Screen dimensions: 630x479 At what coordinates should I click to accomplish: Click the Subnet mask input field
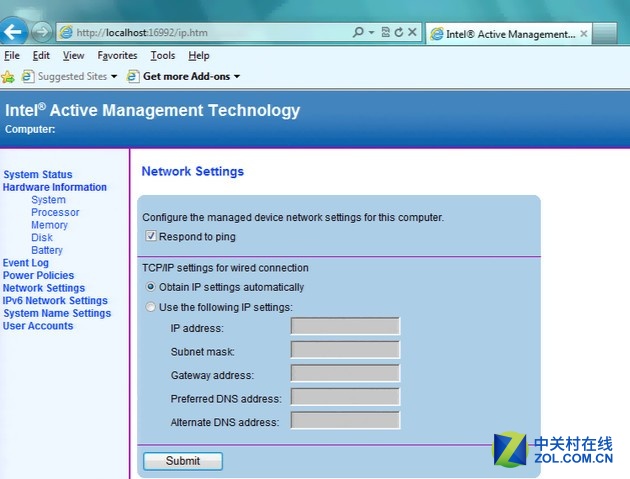click(345, 350)
